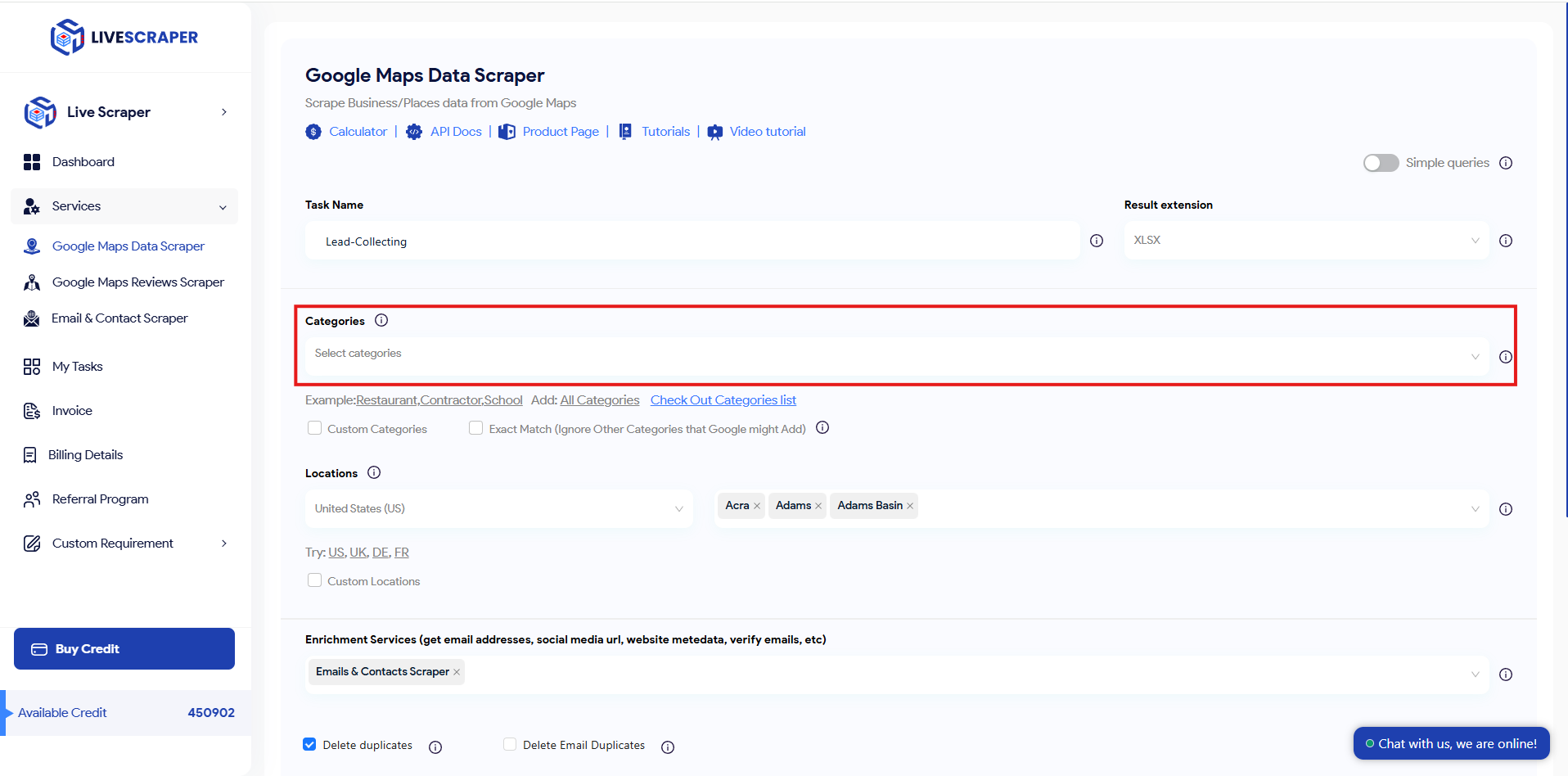This screenshot has height=776, width=1568.
Task: Click the Tutorials notebook icon
Action: 625,132
